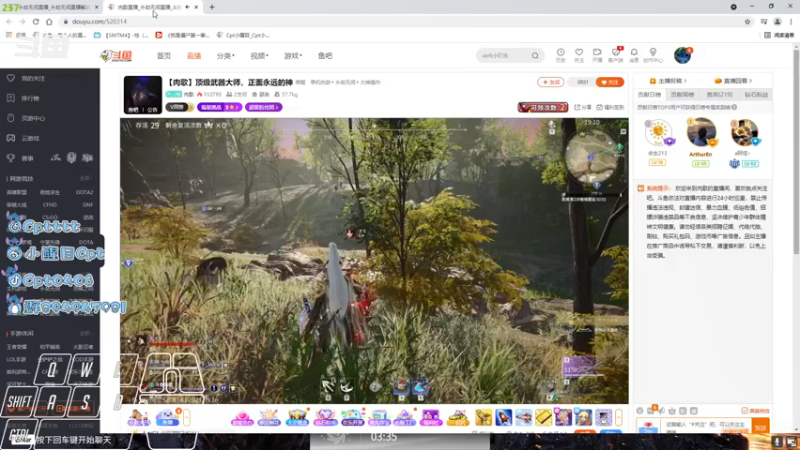Open the 鱼吧 menu item
Image resolution: width=800 pixels, height=450 pixels.
325,56
